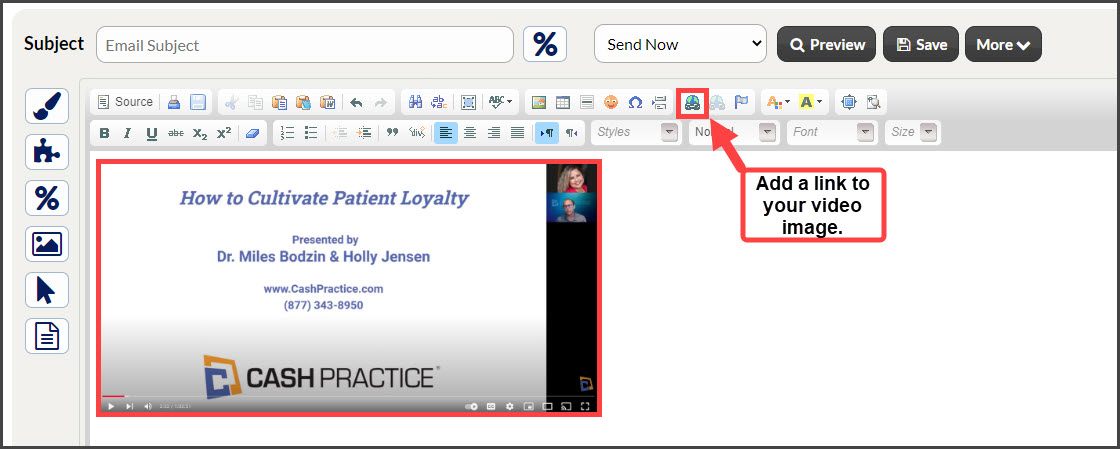
Task: Click the Block Quote icon
Action: click(392, 132)
